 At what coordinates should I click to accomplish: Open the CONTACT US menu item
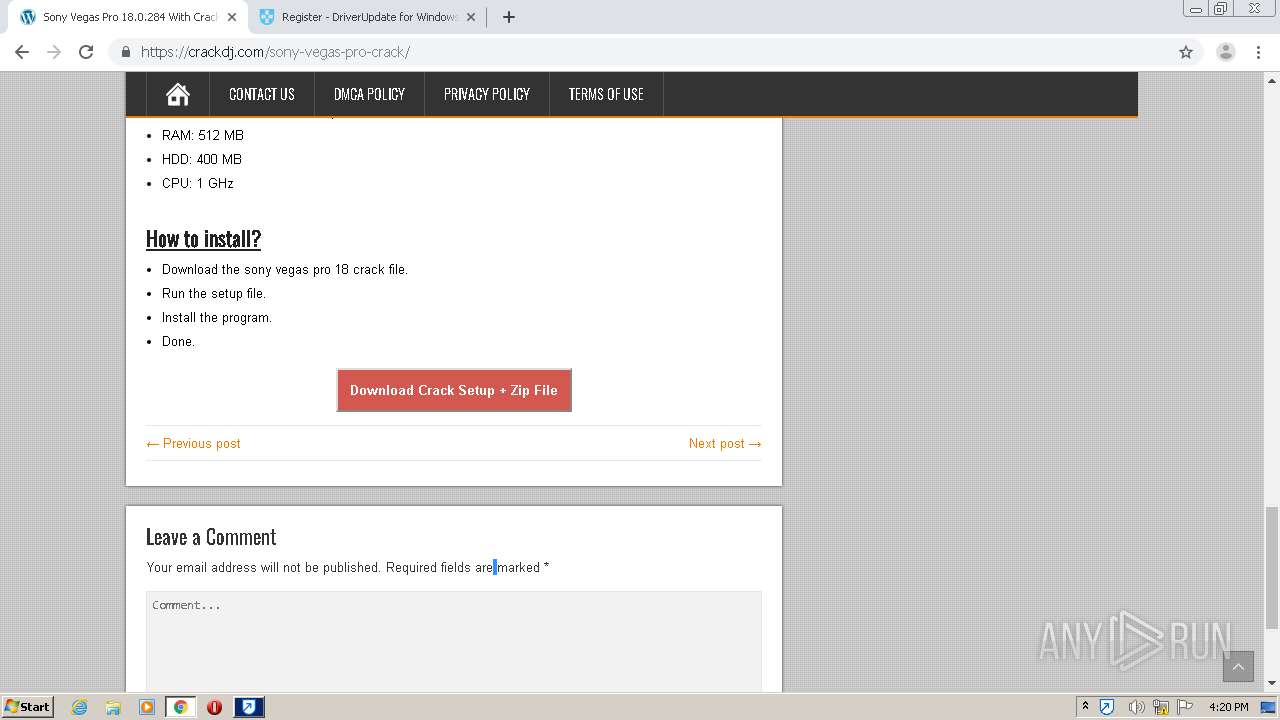[262, 94]
